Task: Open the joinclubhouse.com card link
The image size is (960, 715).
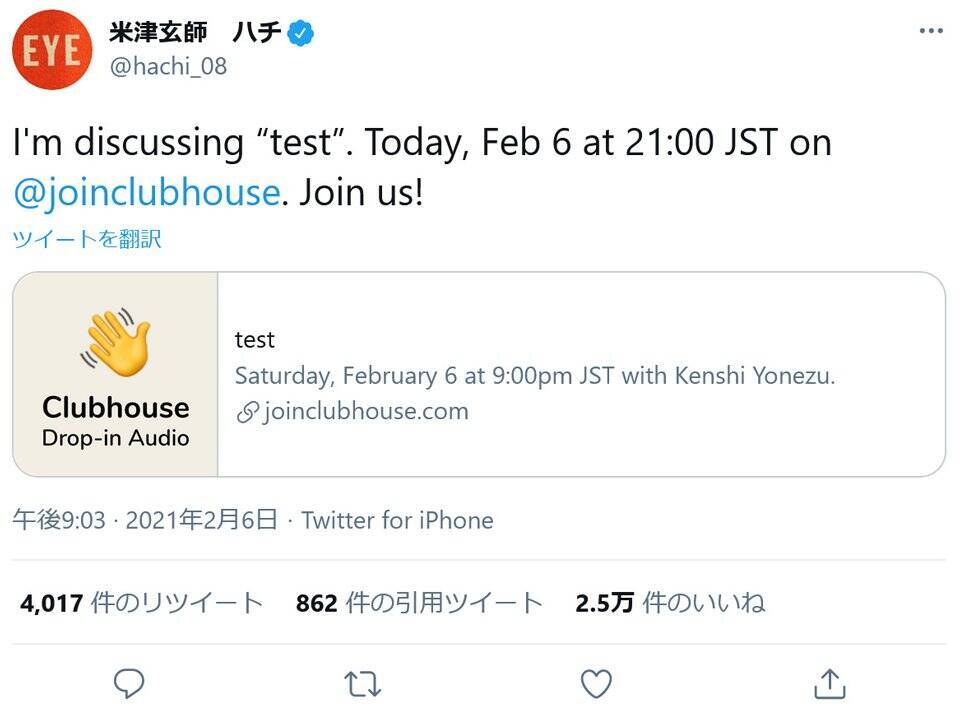Action: click(x=366, y=411)
